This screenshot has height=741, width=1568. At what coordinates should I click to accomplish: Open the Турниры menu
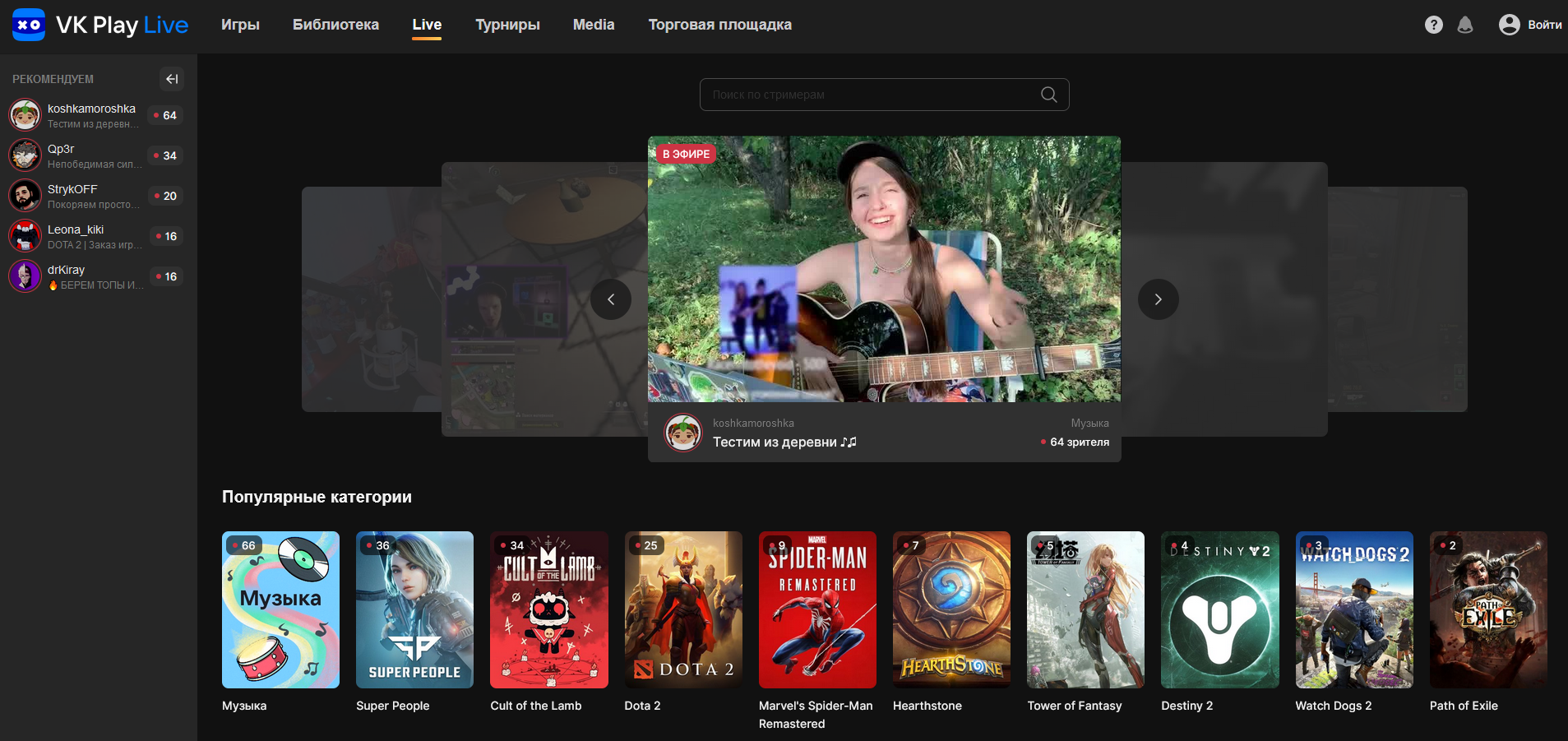(x=507, y=25)
